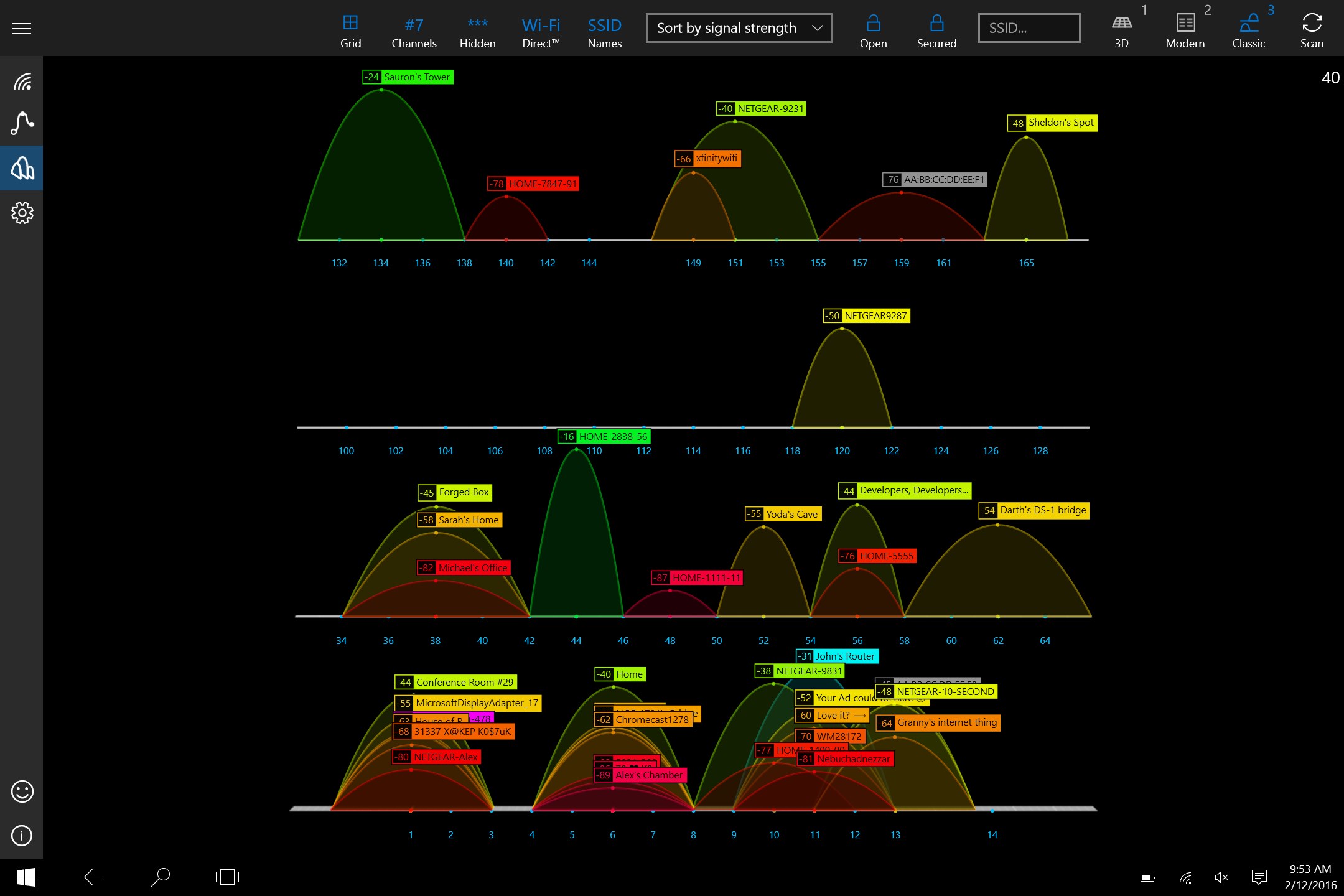Click the SSID search field
Image resolution: width=1344 pixels, height=896 pixels.
1029,28
